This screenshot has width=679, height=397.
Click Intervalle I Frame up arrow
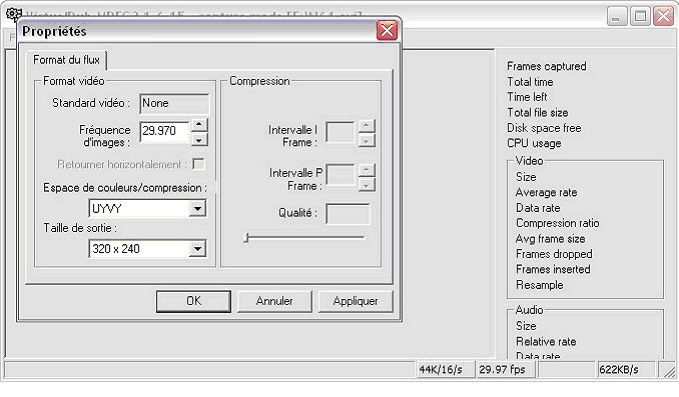point(366,126)
